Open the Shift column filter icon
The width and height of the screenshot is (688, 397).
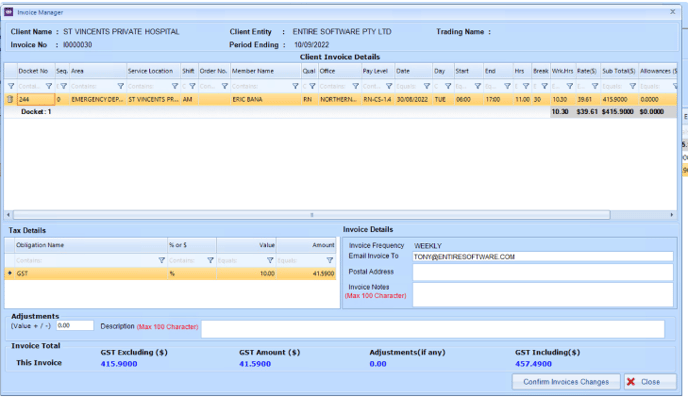click(x=192, y=86)
